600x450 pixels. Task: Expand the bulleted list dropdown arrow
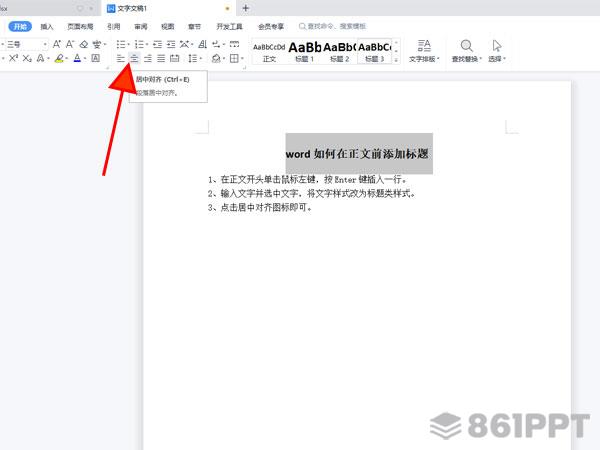(x=128, y=45)
